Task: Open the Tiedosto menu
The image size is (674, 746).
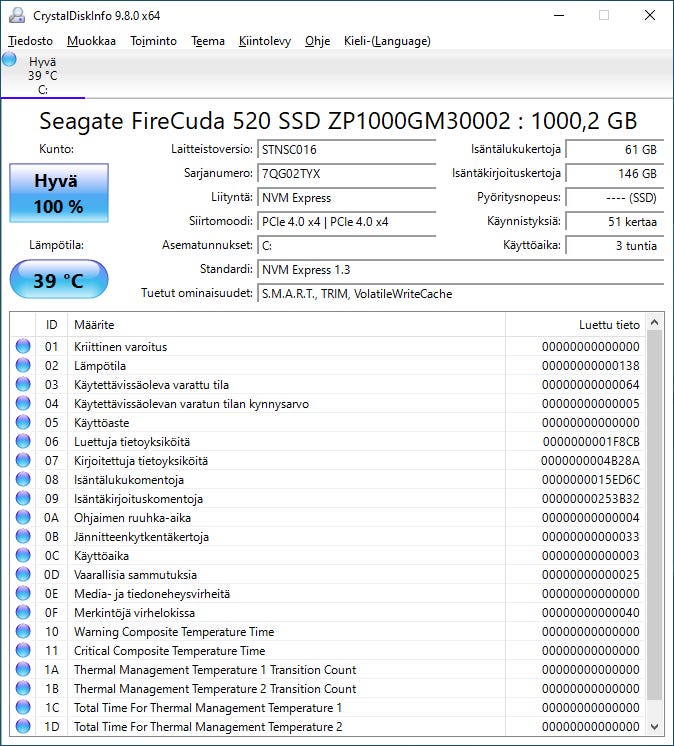Action: pos(30,41)
